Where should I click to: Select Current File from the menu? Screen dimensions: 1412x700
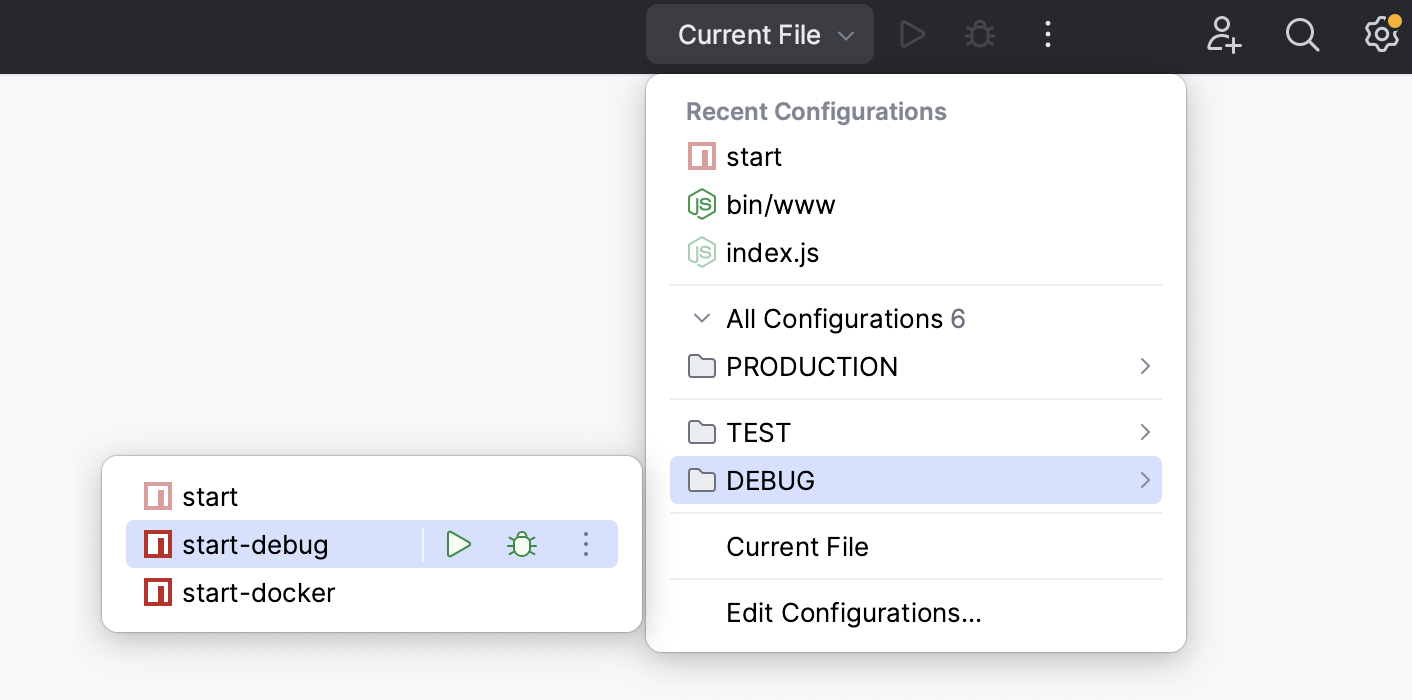click(797, 547)
